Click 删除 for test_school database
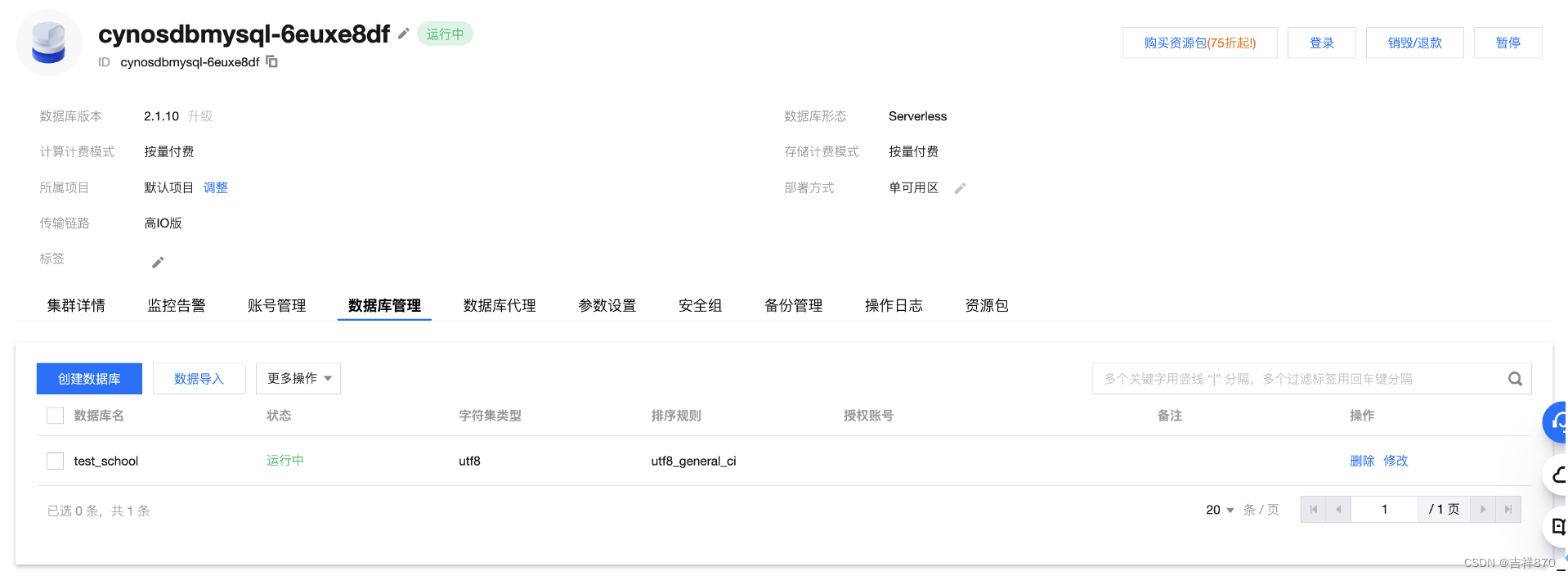Viewport: 1568px width, 576px height. click(x=1362, y=461)
